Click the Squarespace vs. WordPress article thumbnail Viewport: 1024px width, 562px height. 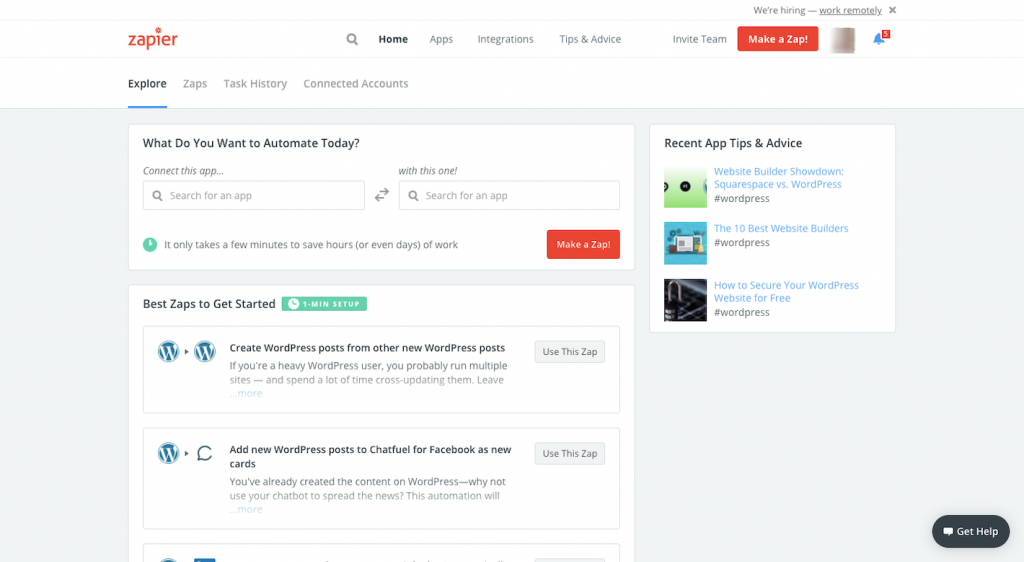[x=685, y=187]
